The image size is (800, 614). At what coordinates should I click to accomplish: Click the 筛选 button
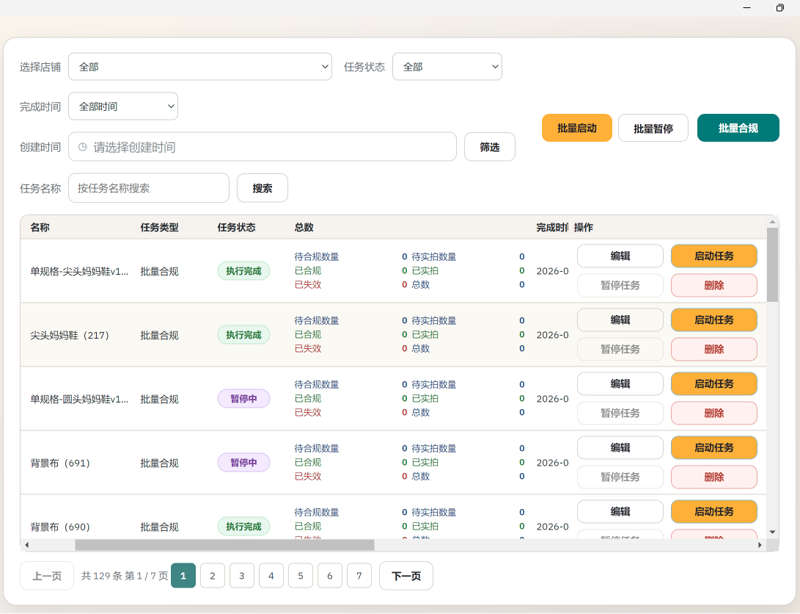point(489,147)
